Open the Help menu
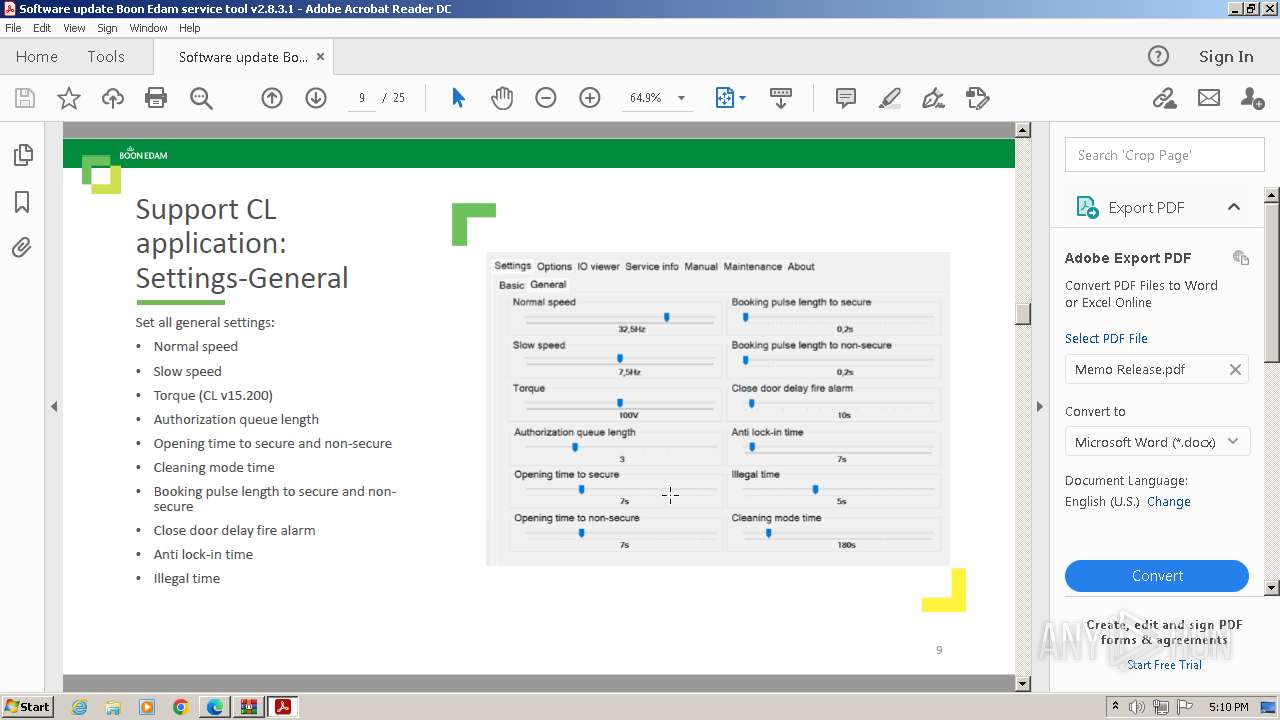The image size is (1280, 720). [x=190, y=28]
